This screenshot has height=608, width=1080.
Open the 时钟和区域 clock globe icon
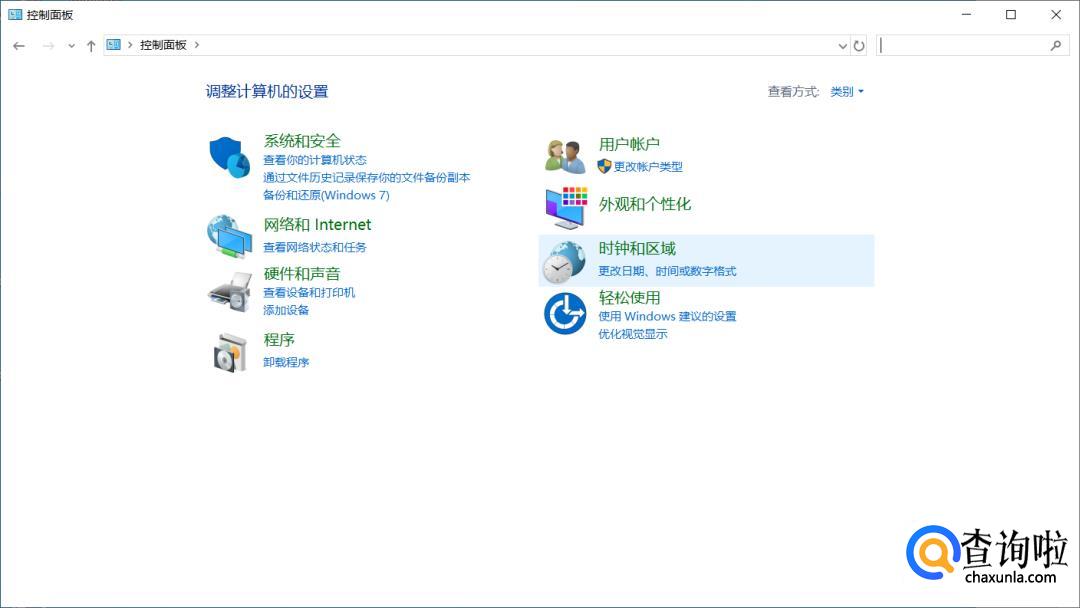563,262
